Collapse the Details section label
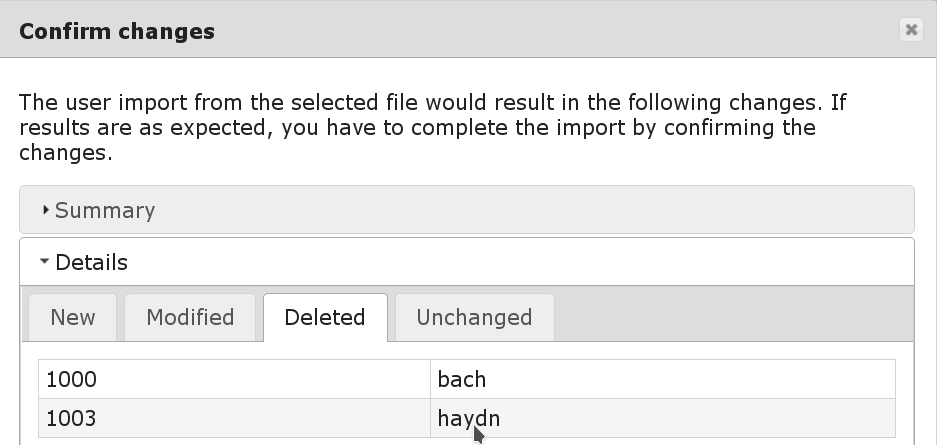Viewport: 937px width, 445px height. 91,262
